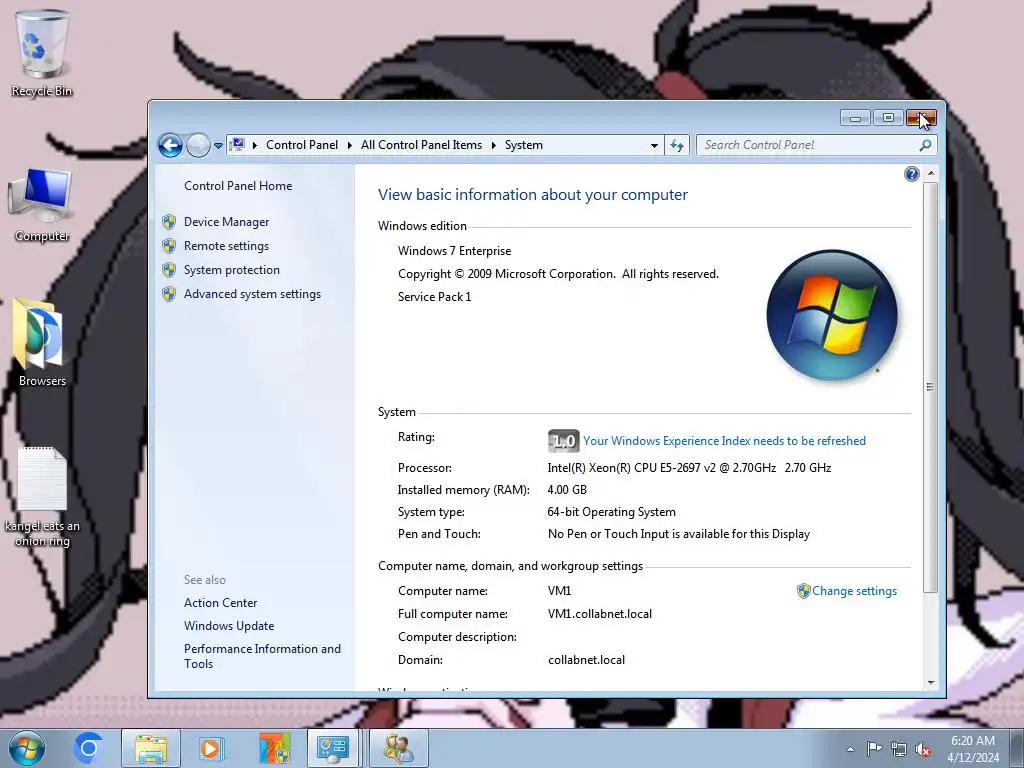Open Device Manager link
This screenshot has width=1024, height=768.
click(x=226, y=222)
